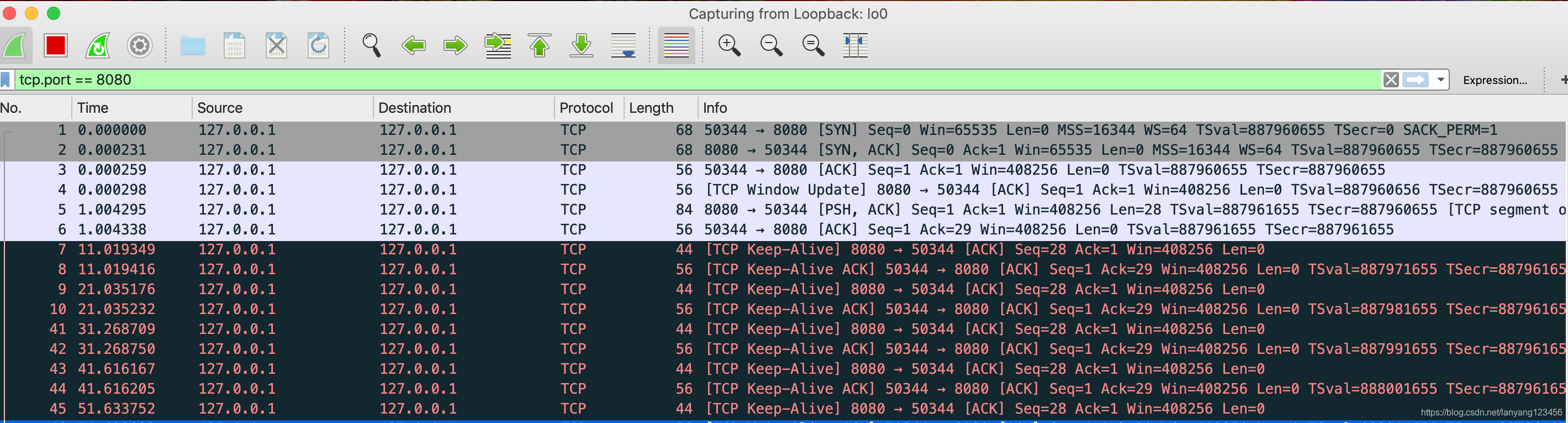
Task: Reload the capture file icon
Action: click(x=318, y=46)
